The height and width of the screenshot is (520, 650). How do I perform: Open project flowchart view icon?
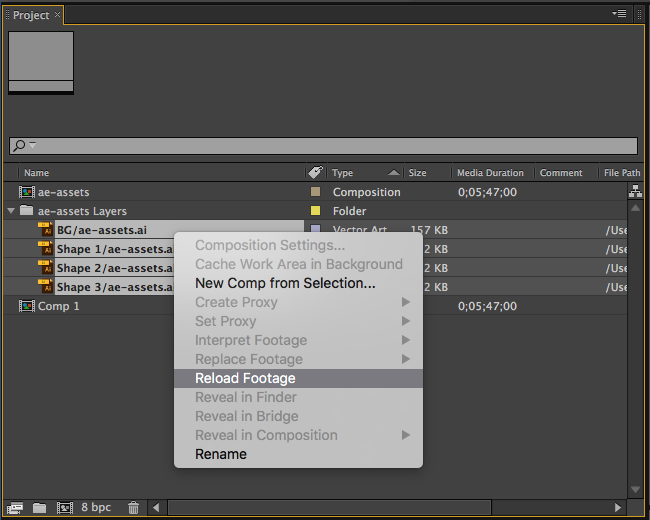point(635,192)
